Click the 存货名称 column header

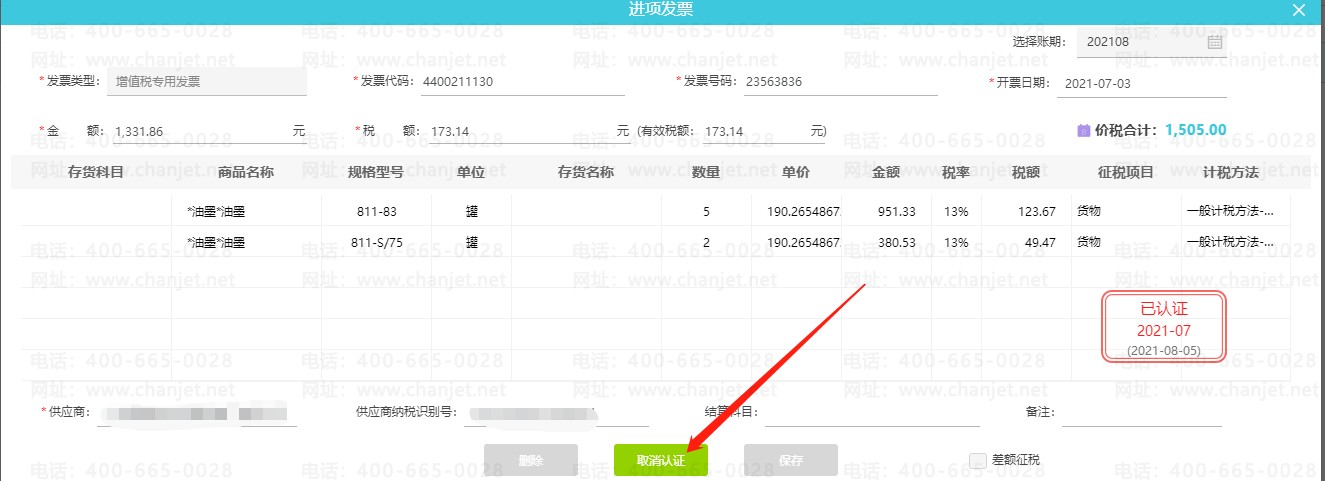tap(586, 173)
